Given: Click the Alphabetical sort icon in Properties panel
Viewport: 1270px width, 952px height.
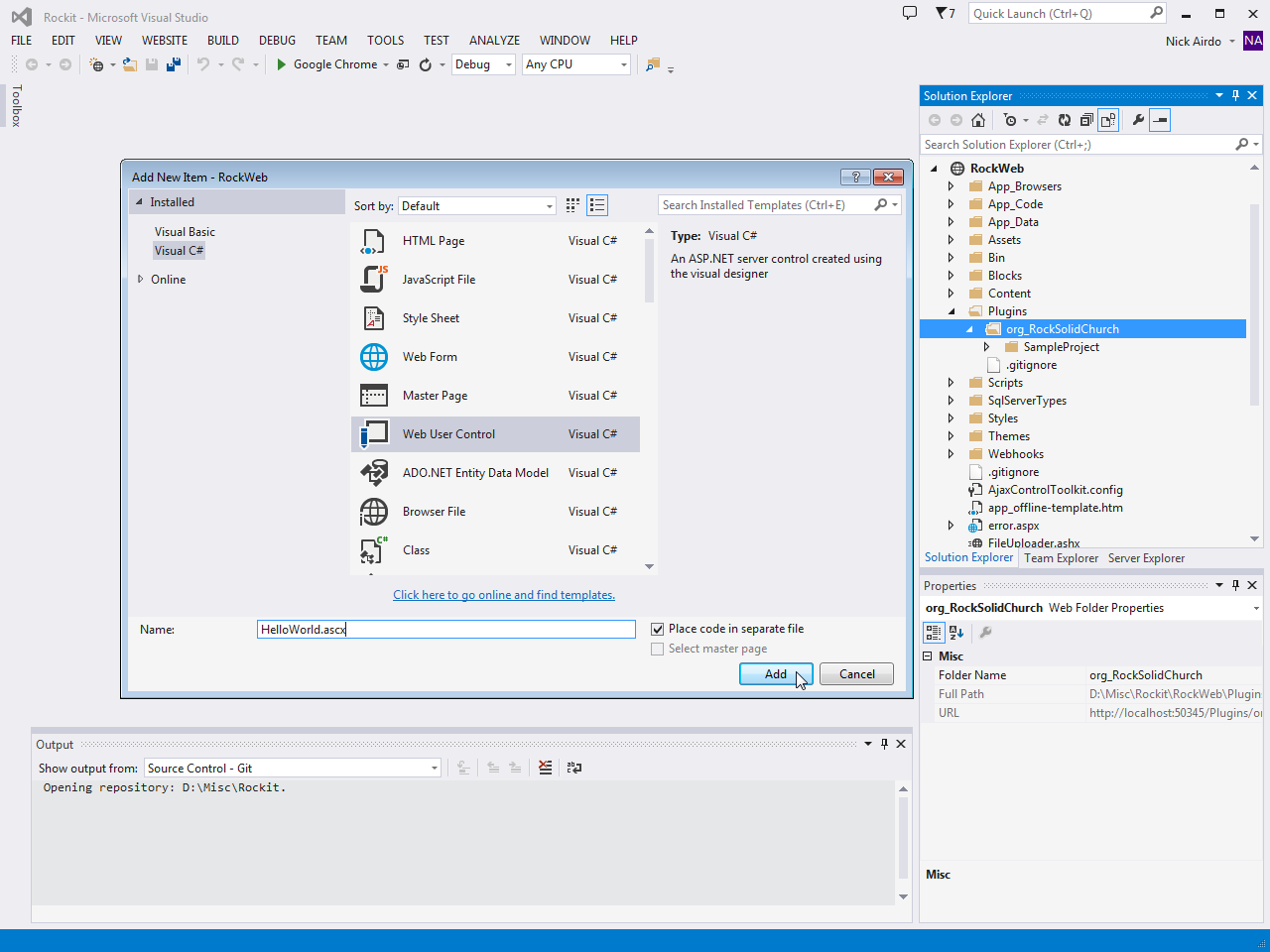Looking at the screenshot, I should pyautogui.click(x=956, y=632).
